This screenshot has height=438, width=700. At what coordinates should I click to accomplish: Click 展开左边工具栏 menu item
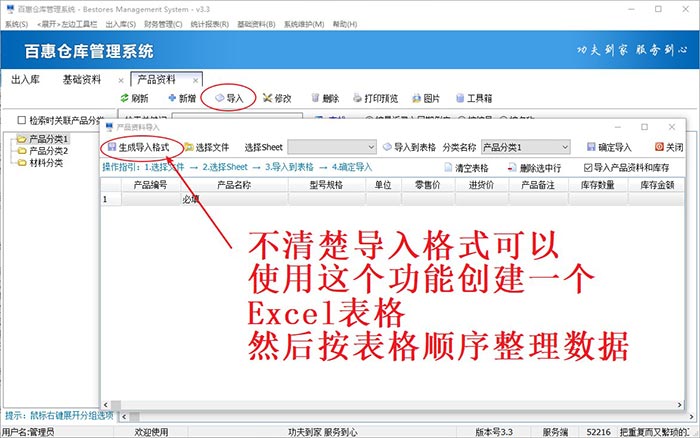pos(67,24)
